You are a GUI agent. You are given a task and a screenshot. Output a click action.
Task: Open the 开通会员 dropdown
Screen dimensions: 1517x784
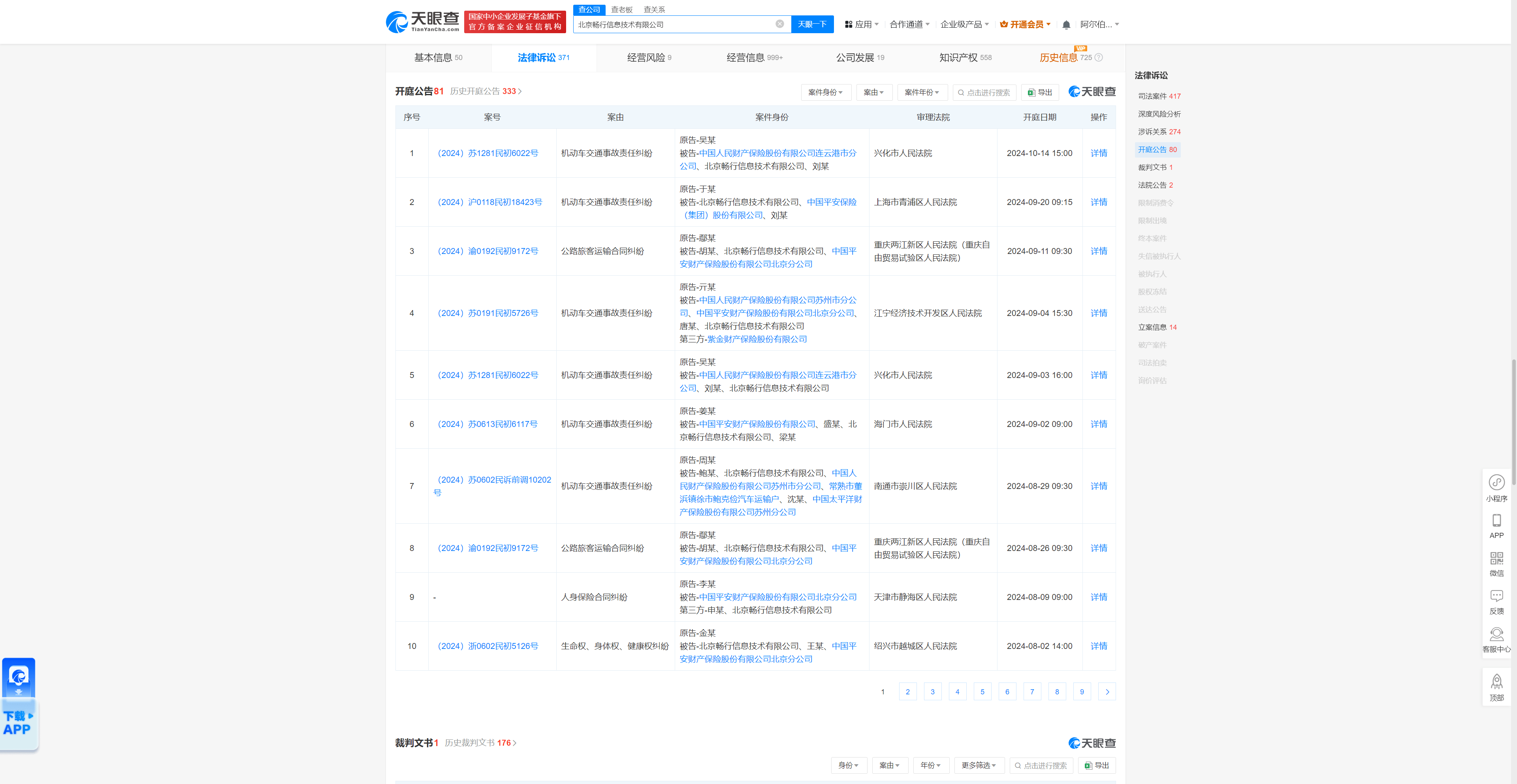1025,24
